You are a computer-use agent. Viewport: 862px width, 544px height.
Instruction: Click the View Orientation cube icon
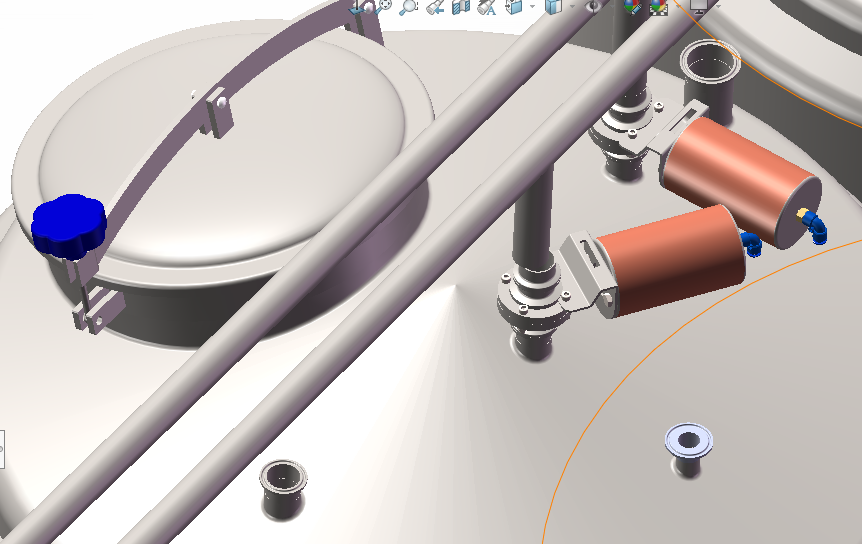pos(514,7)
